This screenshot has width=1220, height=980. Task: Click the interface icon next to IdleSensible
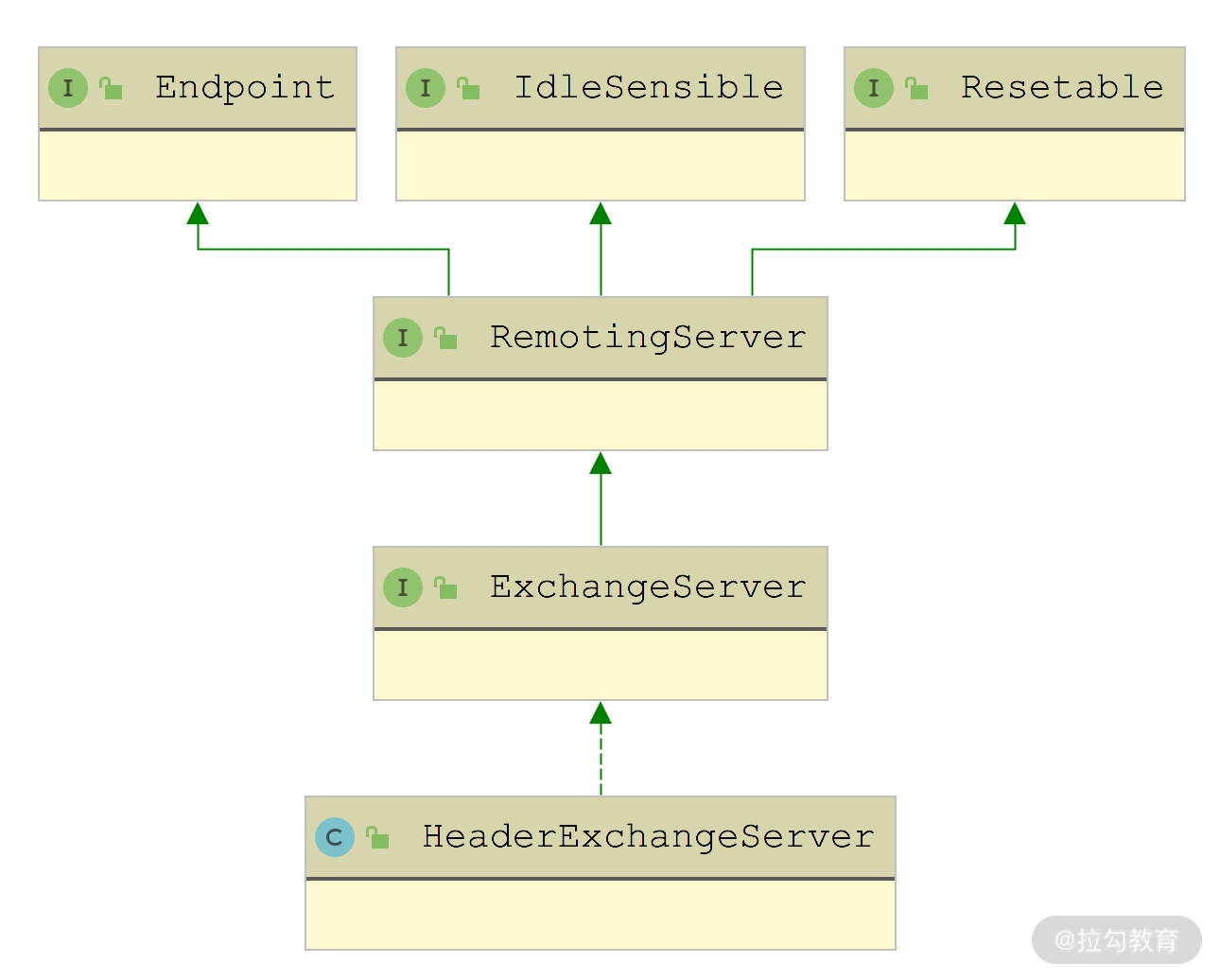tap(426, 88)
